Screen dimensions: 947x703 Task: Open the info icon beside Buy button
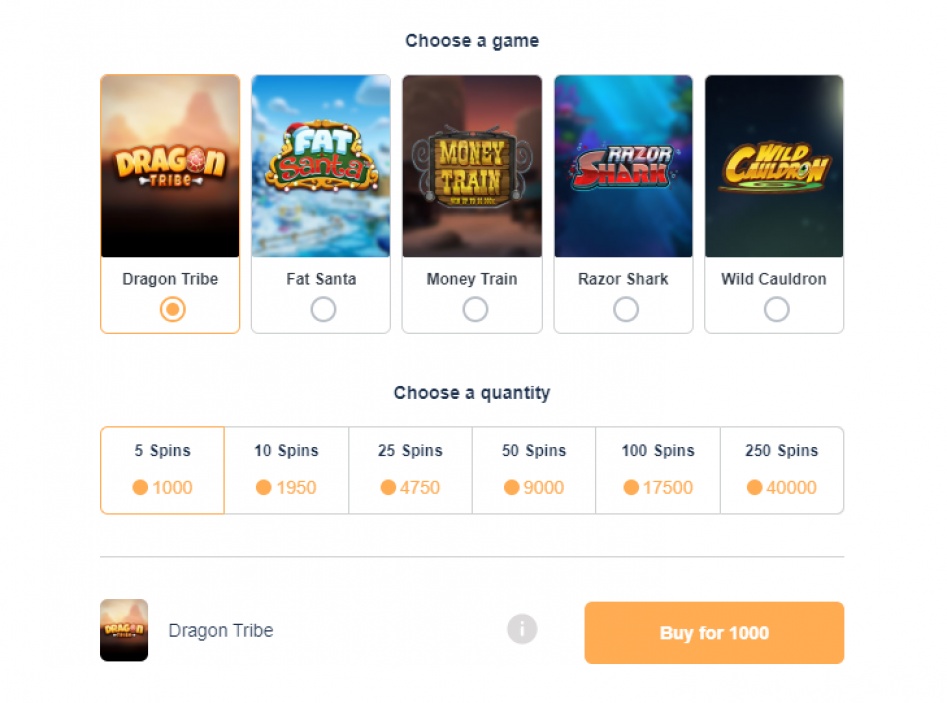(522, 629)
